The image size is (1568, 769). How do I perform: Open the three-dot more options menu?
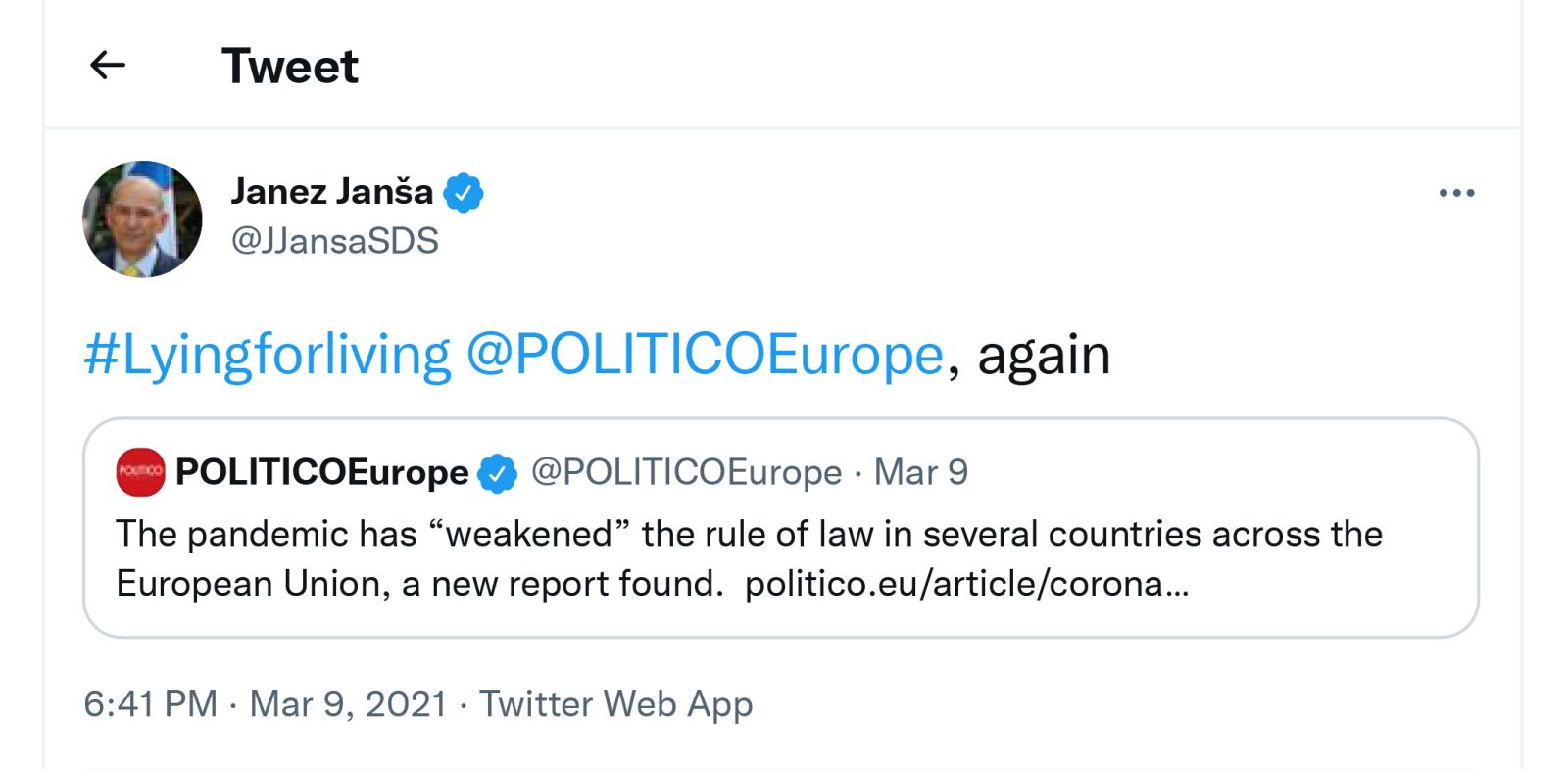pos(1456,193)
